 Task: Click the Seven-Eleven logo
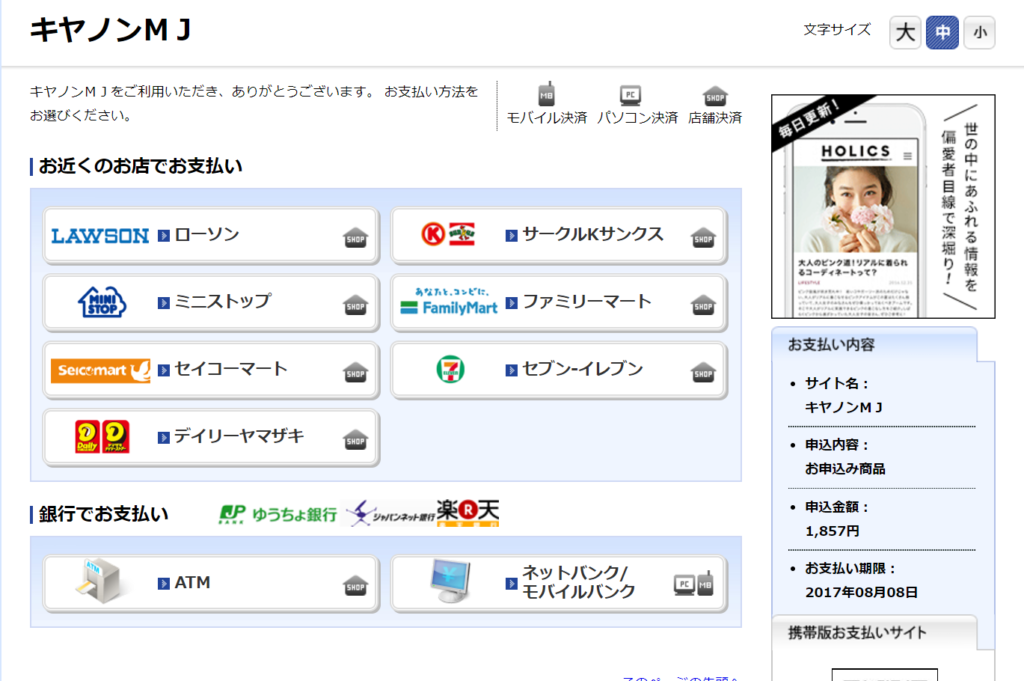pos(450,369)
